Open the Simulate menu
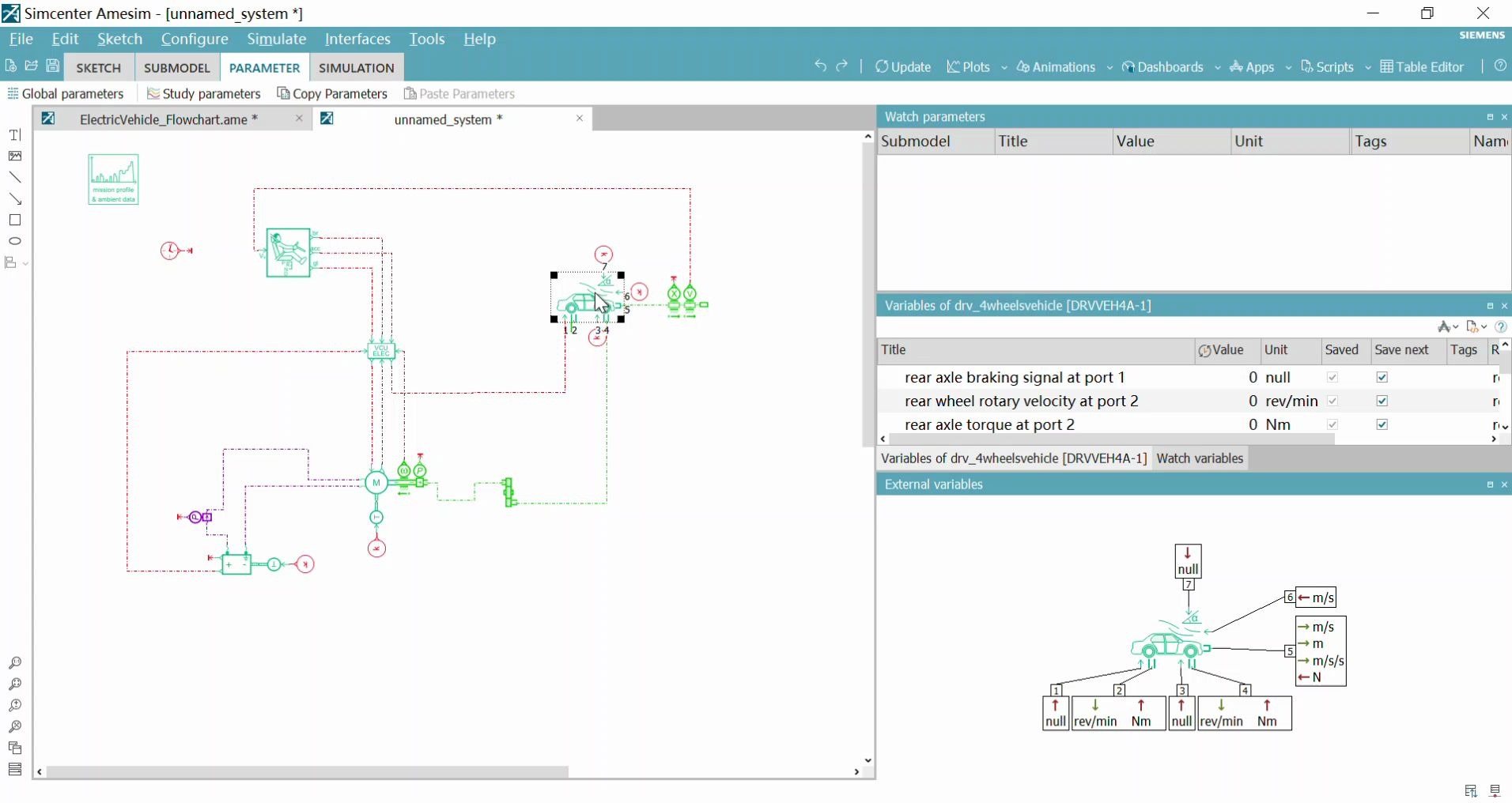Screen dimensions: 1512x803 (x=276, y=39)
